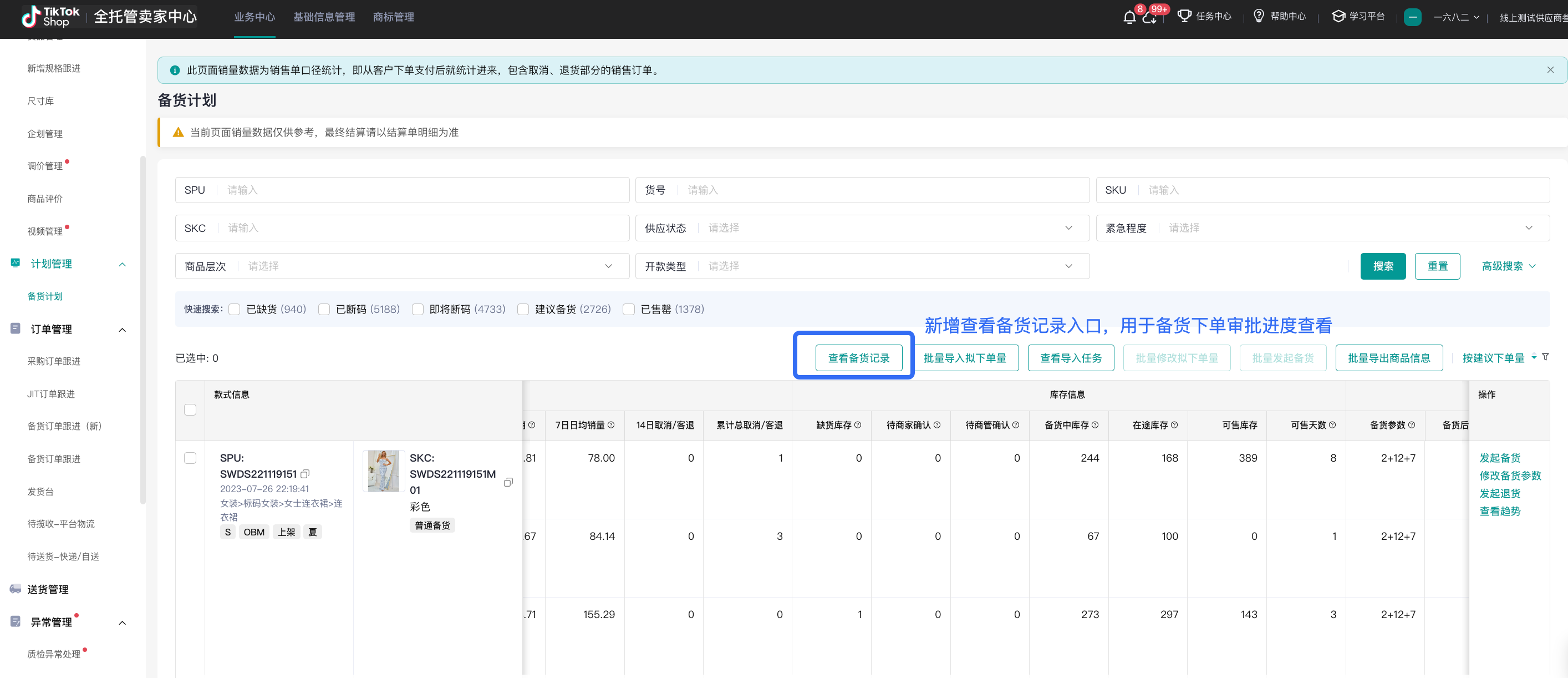Open the 供应状态 dropdown

pos(862,228)
